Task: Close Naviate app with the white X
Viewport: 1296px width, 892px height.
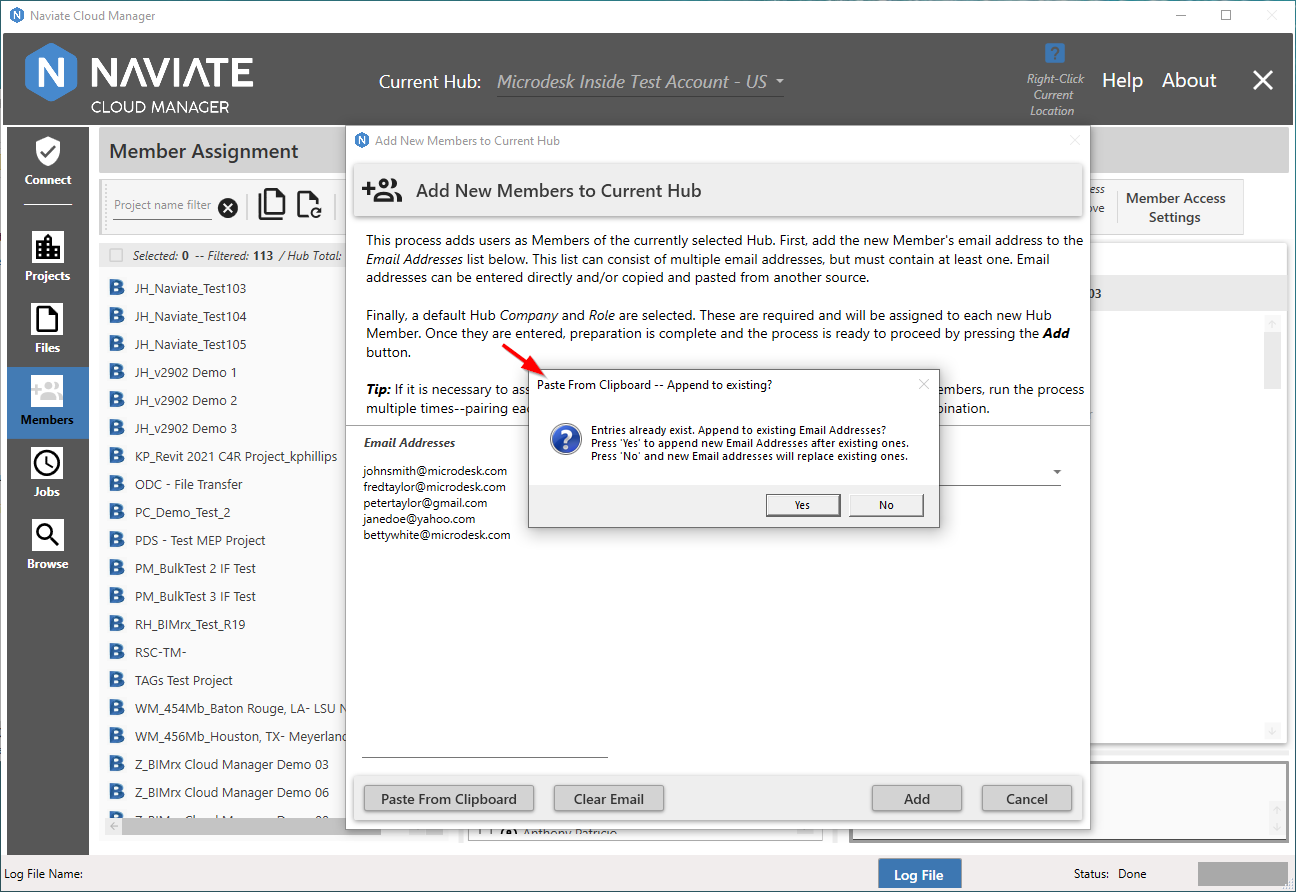Action: click(1263, 81)
